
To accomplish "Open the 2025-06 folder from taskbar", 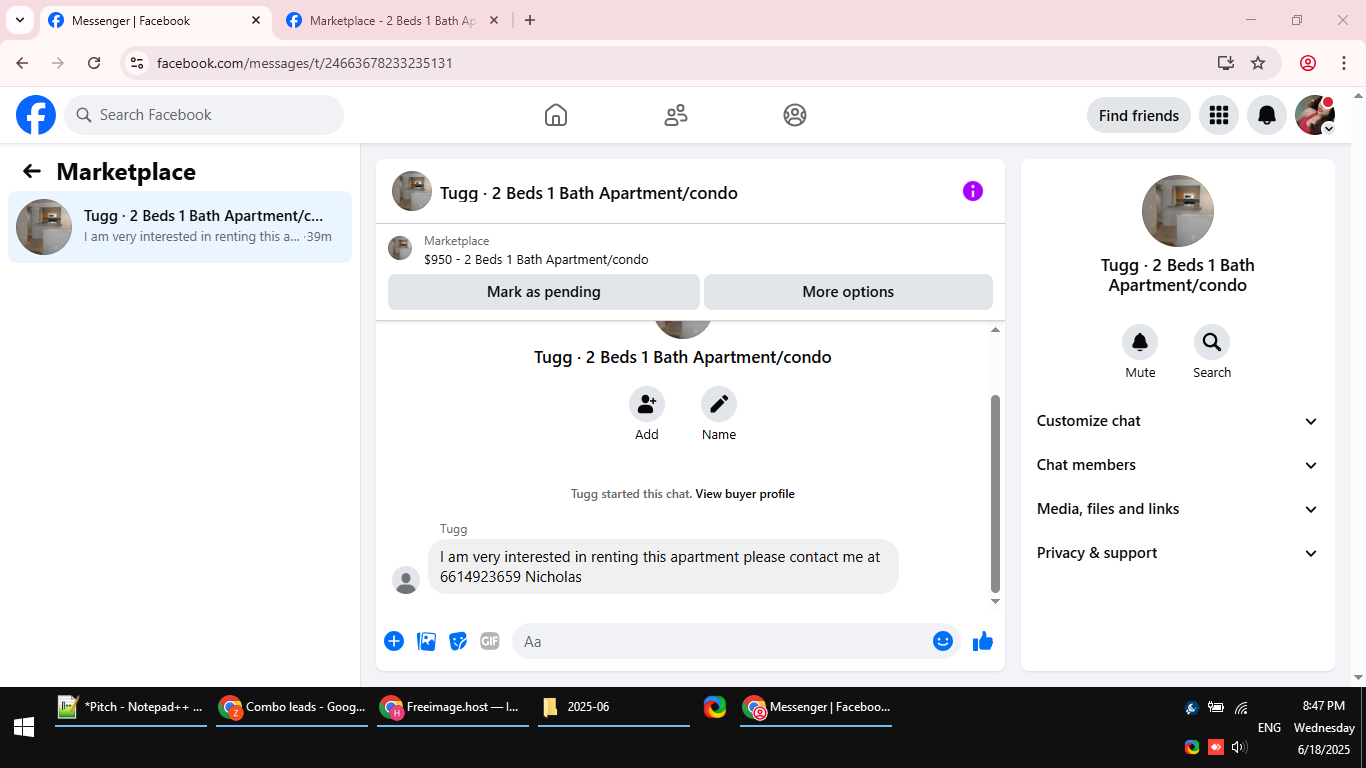I will point(614,707).
